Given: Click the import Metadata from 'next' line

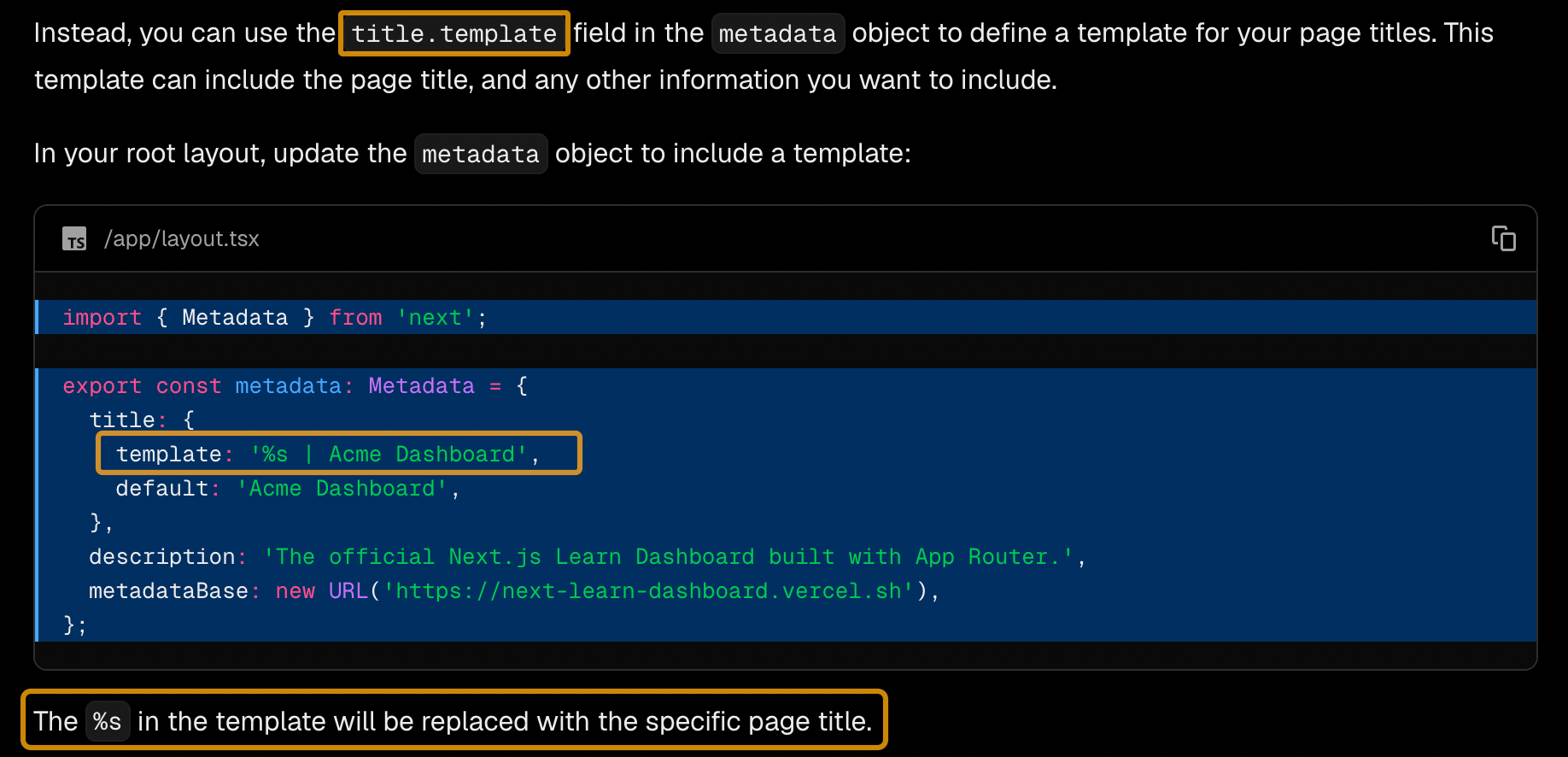Looking at the screenshot, I should click(786, 317).
